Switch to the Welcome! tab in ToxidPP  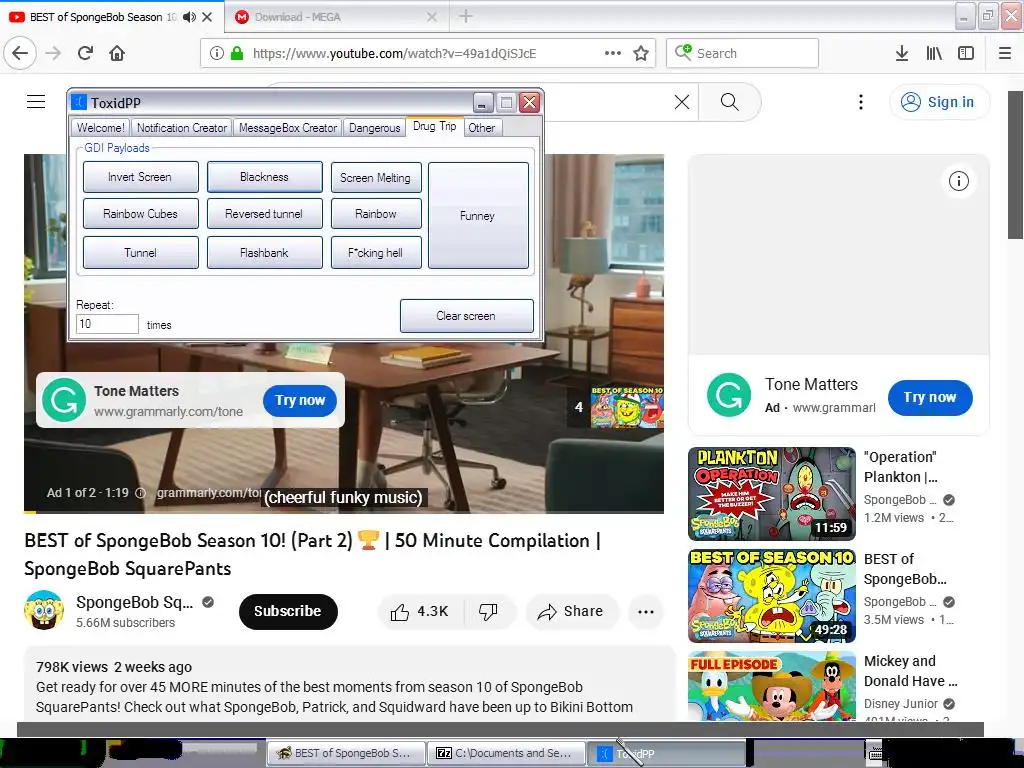coord(101,127)
